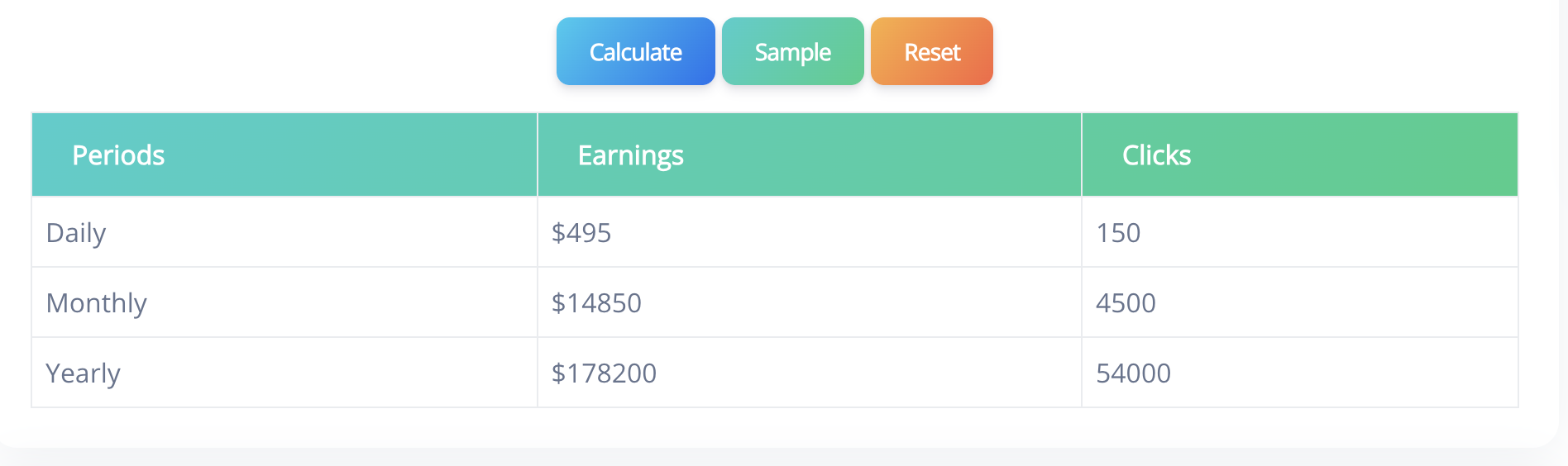Image resolution: width=1568 pixels, height=466 pixels.
Task: Click the 4500 monthly clicks cell
Action: (1126, 303)
